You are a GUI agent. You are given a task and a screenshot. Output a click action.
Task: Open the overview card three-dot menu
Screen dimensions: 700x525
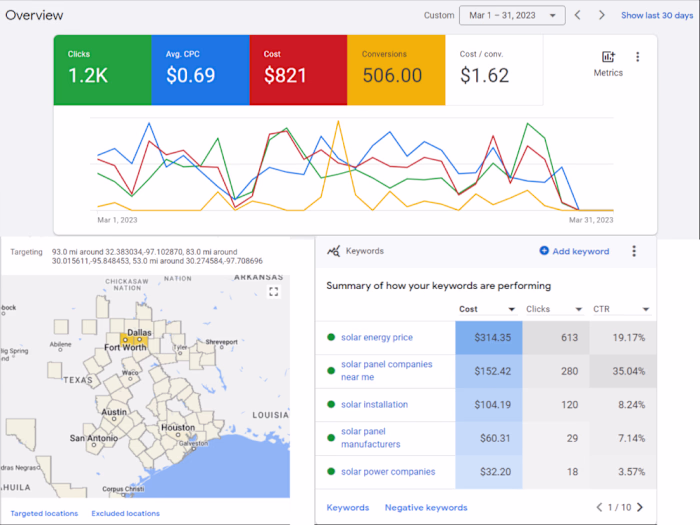(638, 57)
